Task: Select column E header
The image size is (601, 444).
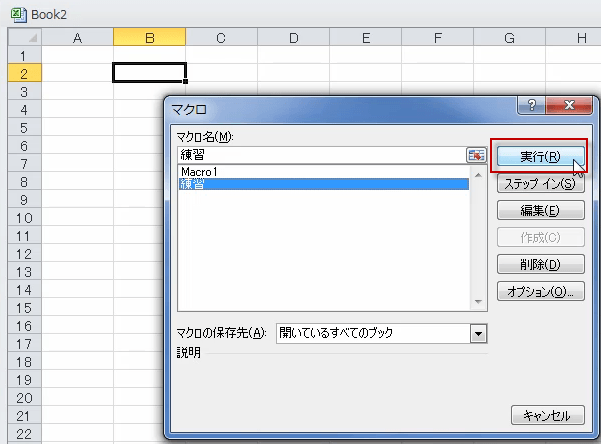Action: tap(365, 38)
